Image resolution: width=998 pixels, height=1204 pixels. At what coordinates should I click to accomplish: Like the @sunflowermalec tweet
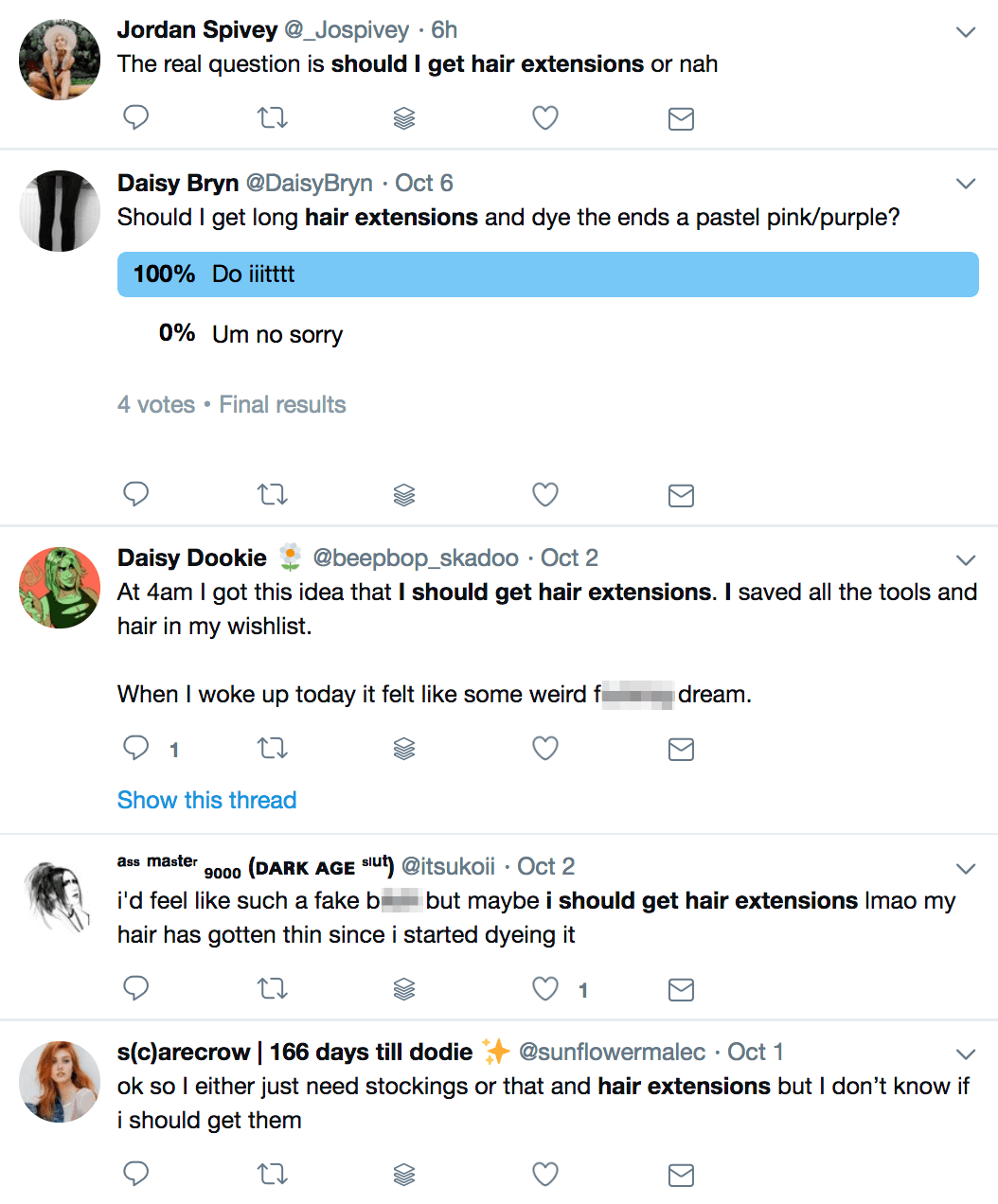point(545,1174)
